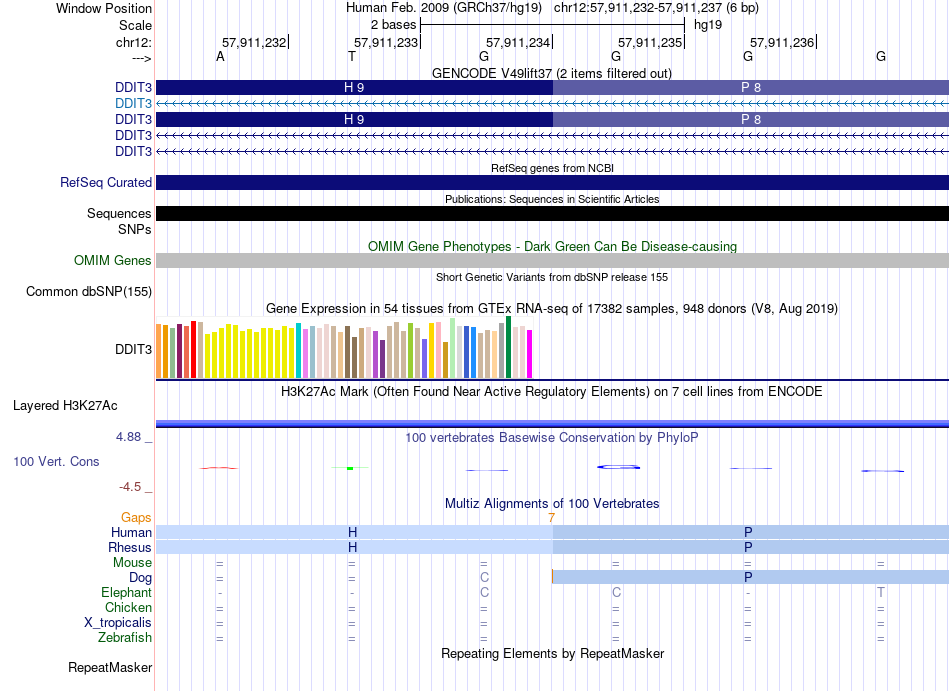Click the chr12: ruler label
The image size is (950, 691).
point(134,42)
